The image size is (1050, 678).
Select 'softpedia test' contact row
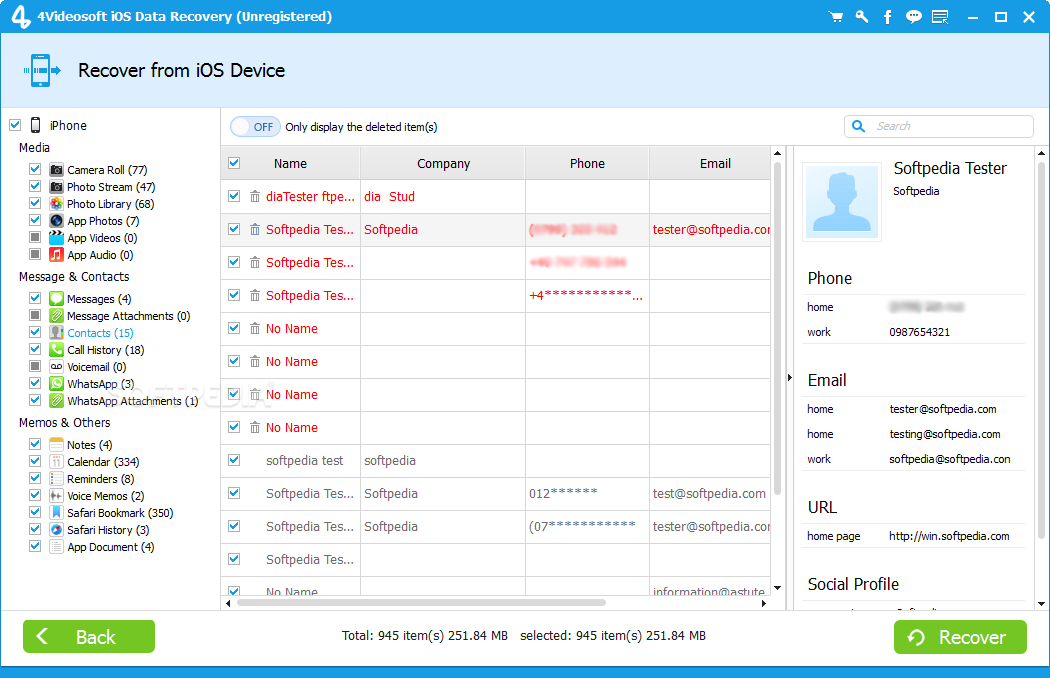(x=496, y=461)
